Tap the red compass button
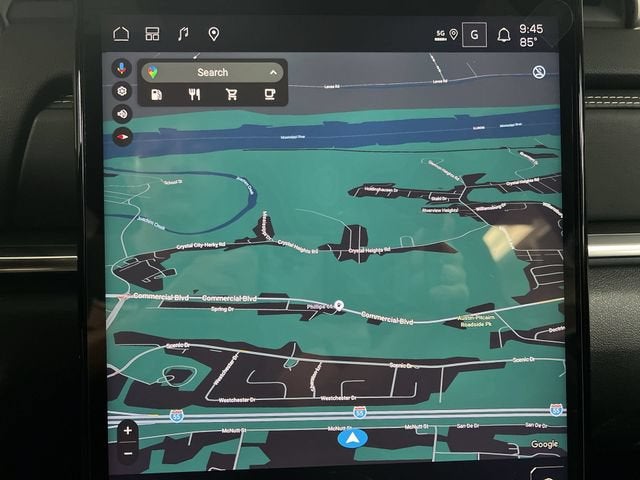640x480 pixels. (122, 137)
